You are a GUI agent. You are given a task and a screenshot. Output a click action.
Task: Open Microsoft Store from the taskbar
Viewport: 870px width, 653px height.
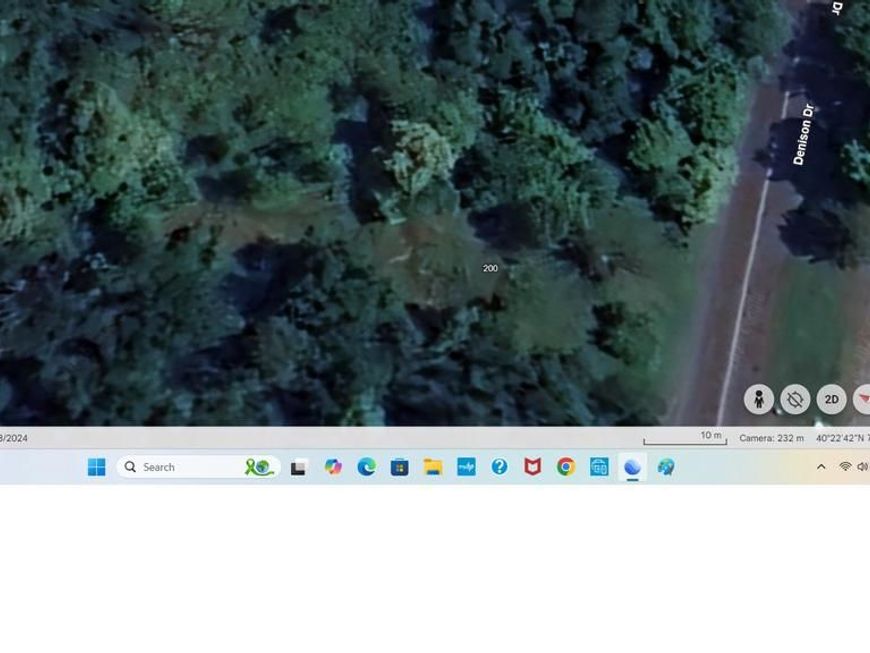tap(400, 467)
